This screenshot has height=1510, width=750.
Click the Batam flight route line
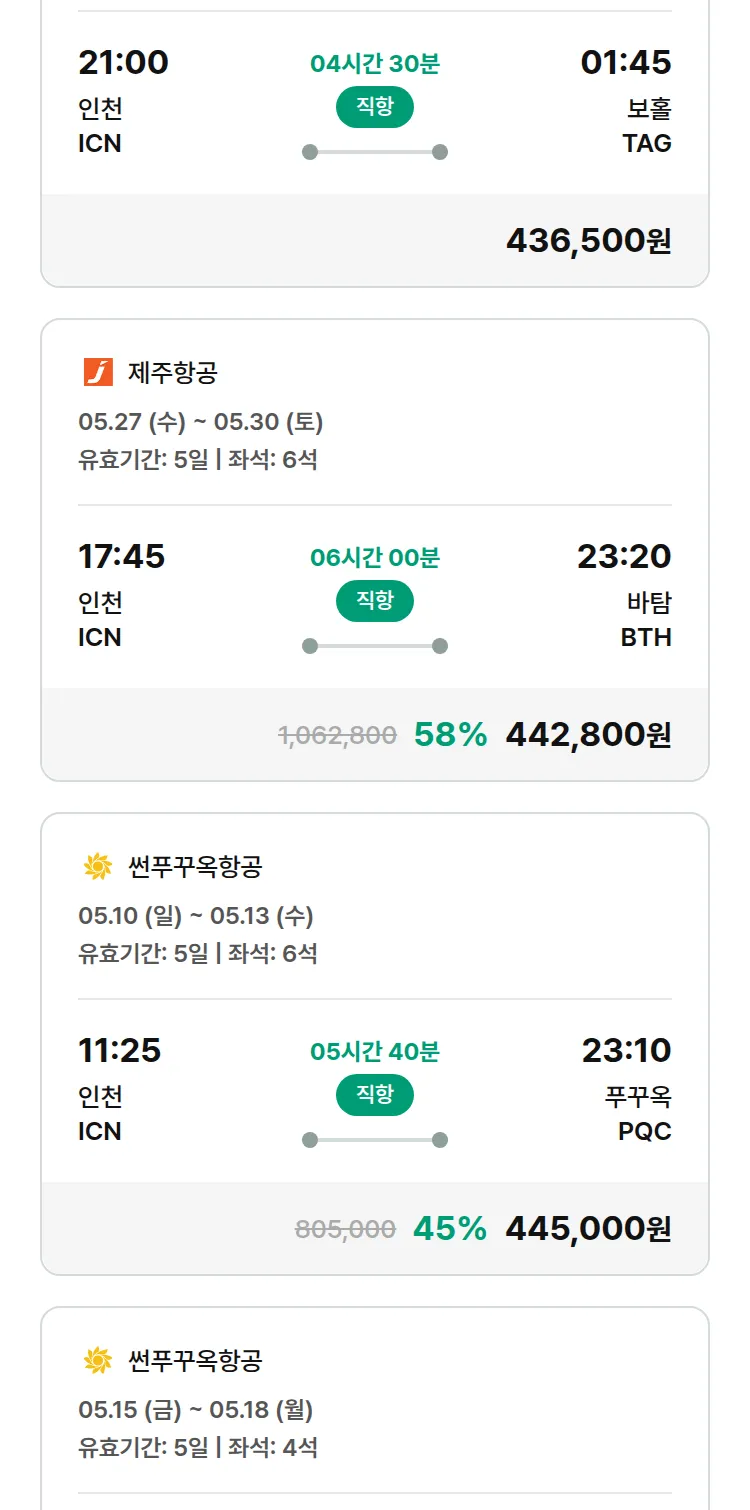pyautogui.click(x=375, y=646)
